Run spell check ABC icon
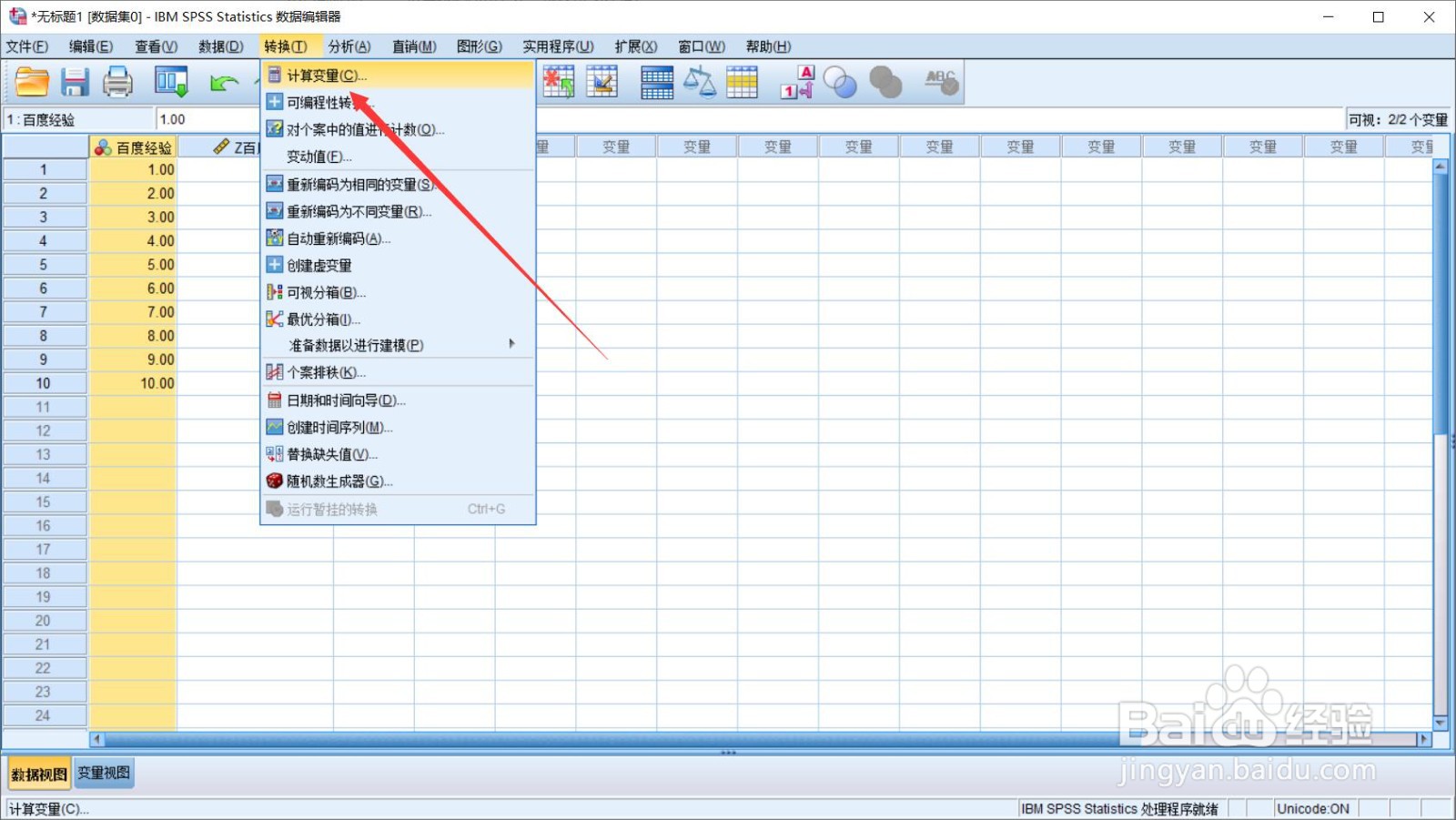The width and height of the screenshot is (1456, 820). [940, 82]
